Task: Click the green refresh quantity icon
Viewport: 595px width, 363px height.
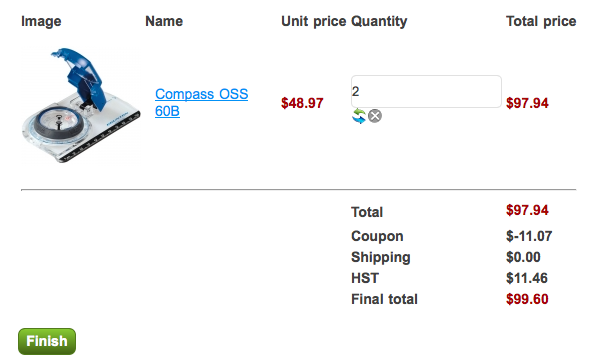Action: pyautogui.click(x=359, y=116)
